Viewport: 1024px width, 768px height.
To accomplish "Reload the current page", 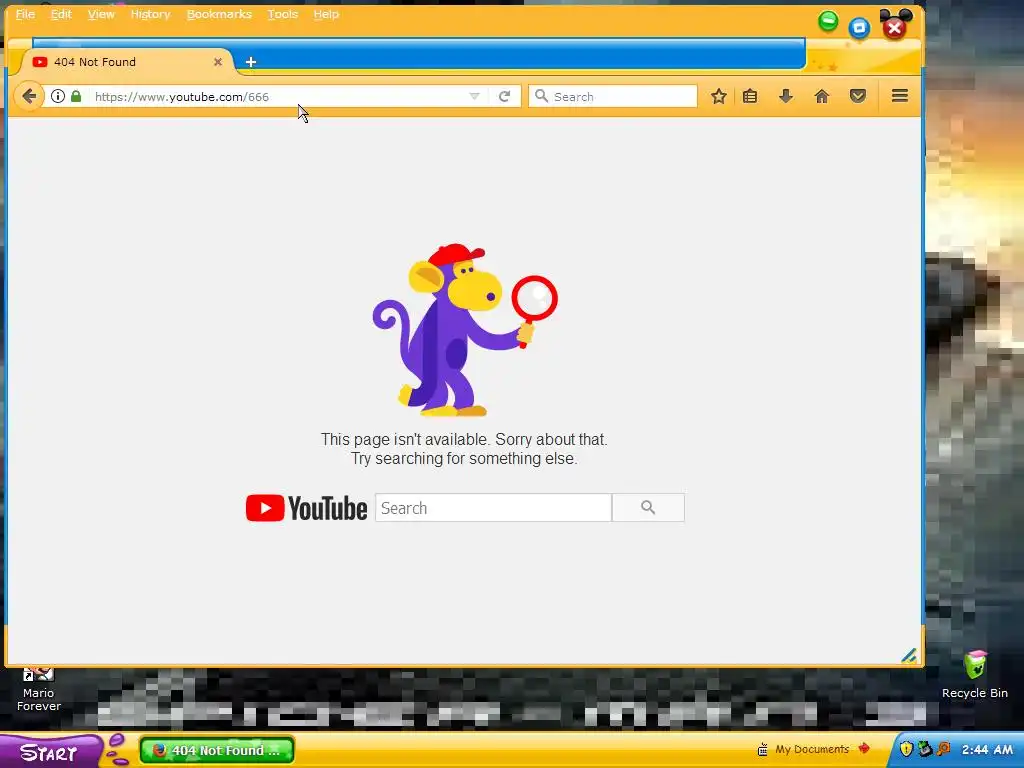I will pos(504,97).
